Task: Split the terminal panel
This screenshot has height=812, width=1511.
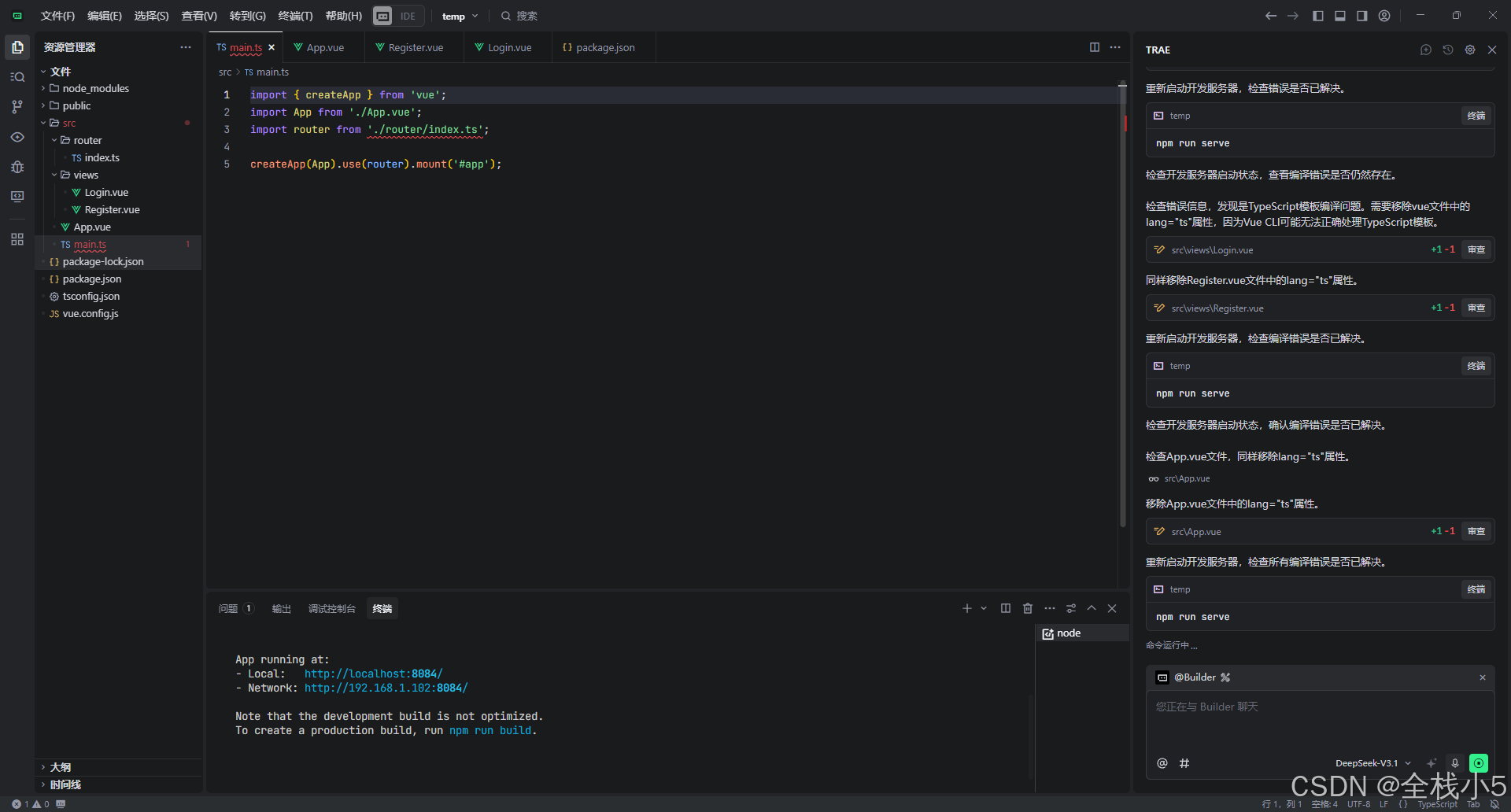Action: 1006,608
